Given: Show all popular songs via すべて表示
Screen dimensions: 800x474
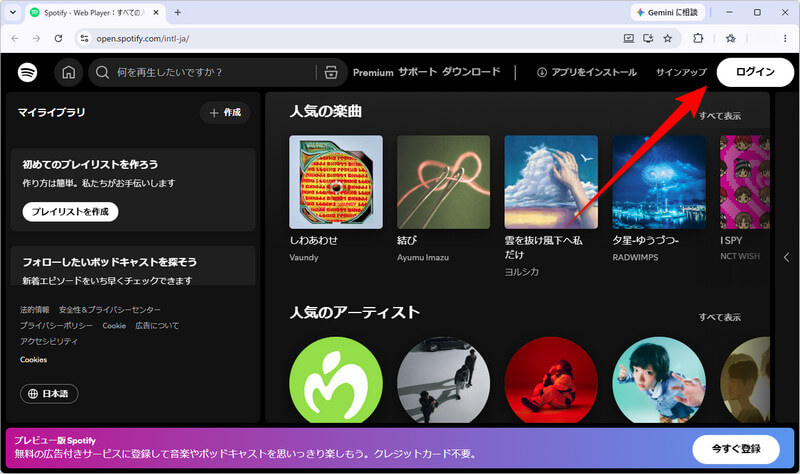Looking at the screenshot, I should click(719, 116).
